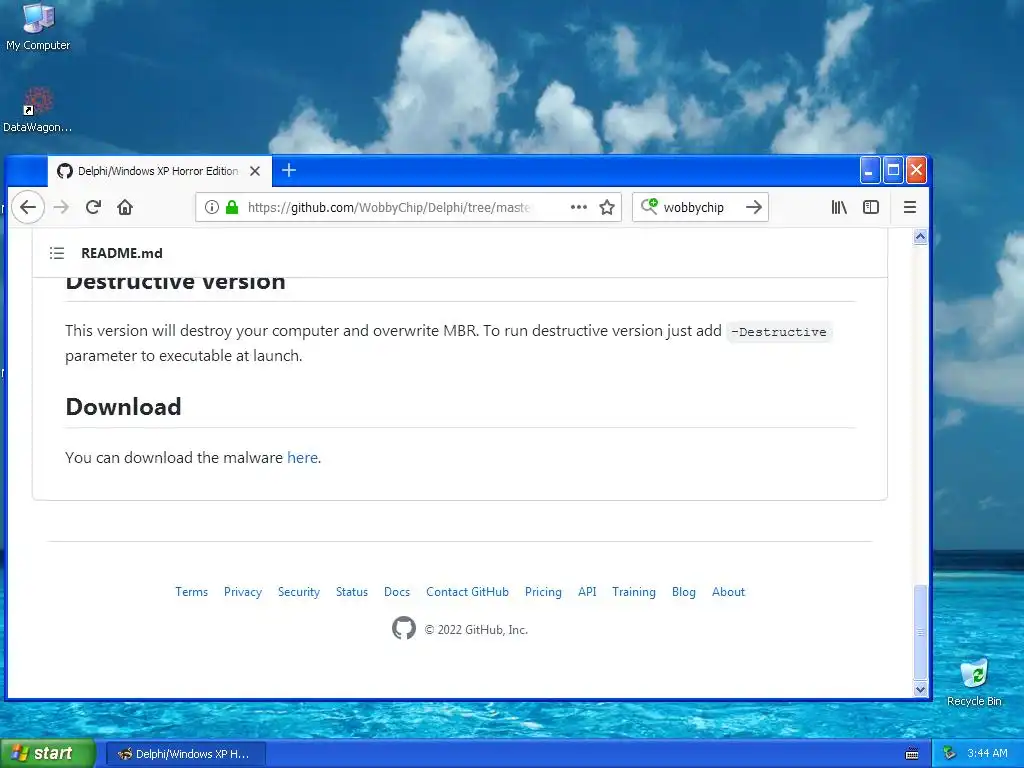
Task: Bookmark this page with the star
Action: pyautogui.click(x=607, y=207)
